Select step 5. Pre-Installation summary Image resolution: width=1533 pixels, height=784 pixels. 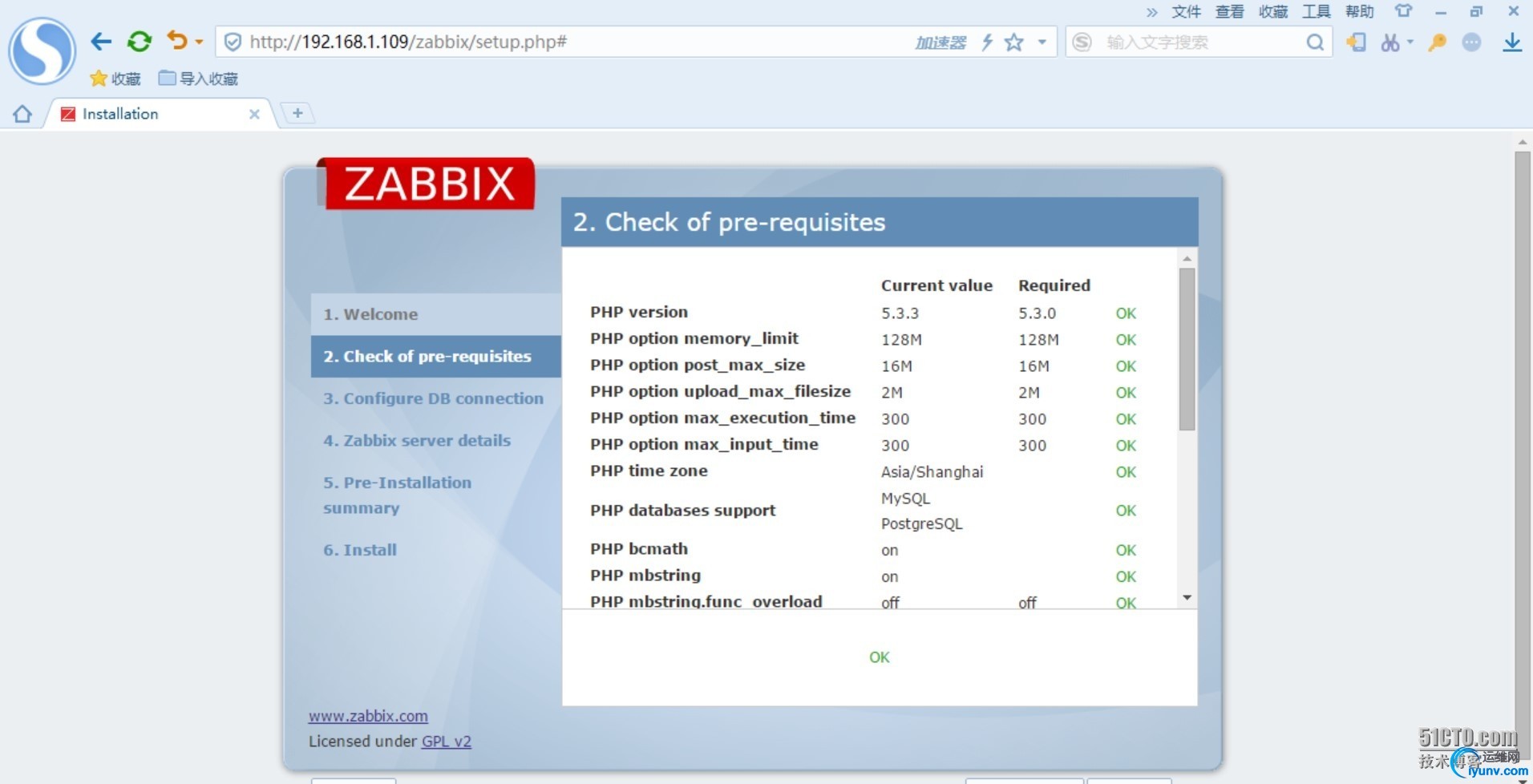[398, 495]
